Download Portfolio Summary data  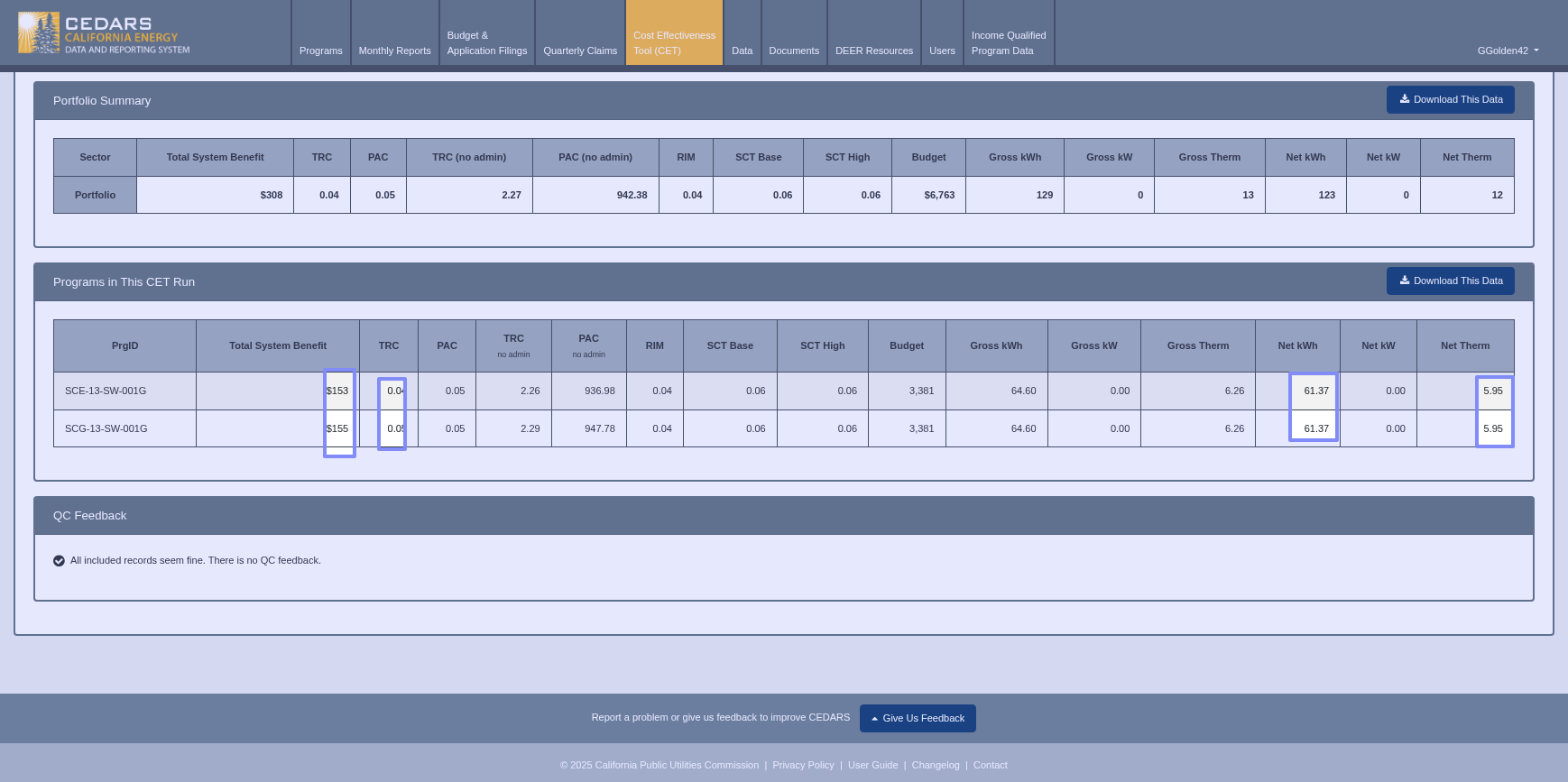click(1450, 100)
